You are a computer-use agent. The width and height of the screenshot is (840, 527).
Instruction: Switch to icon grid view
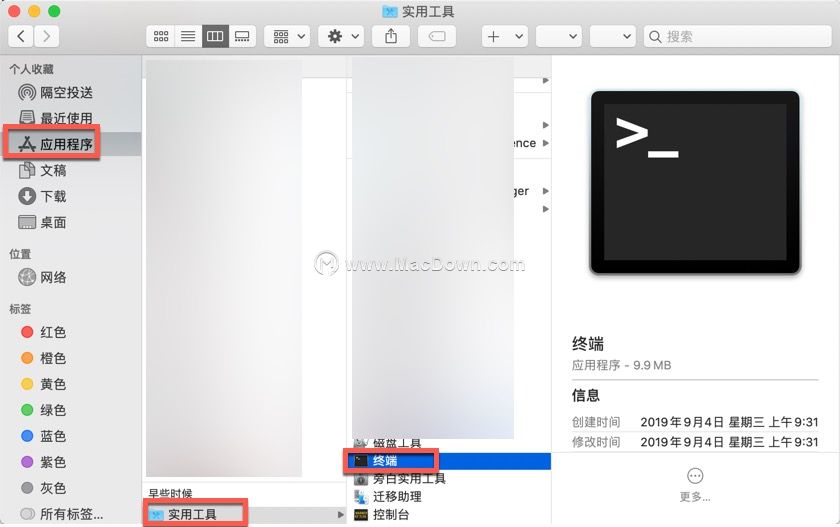coord(161,36)
